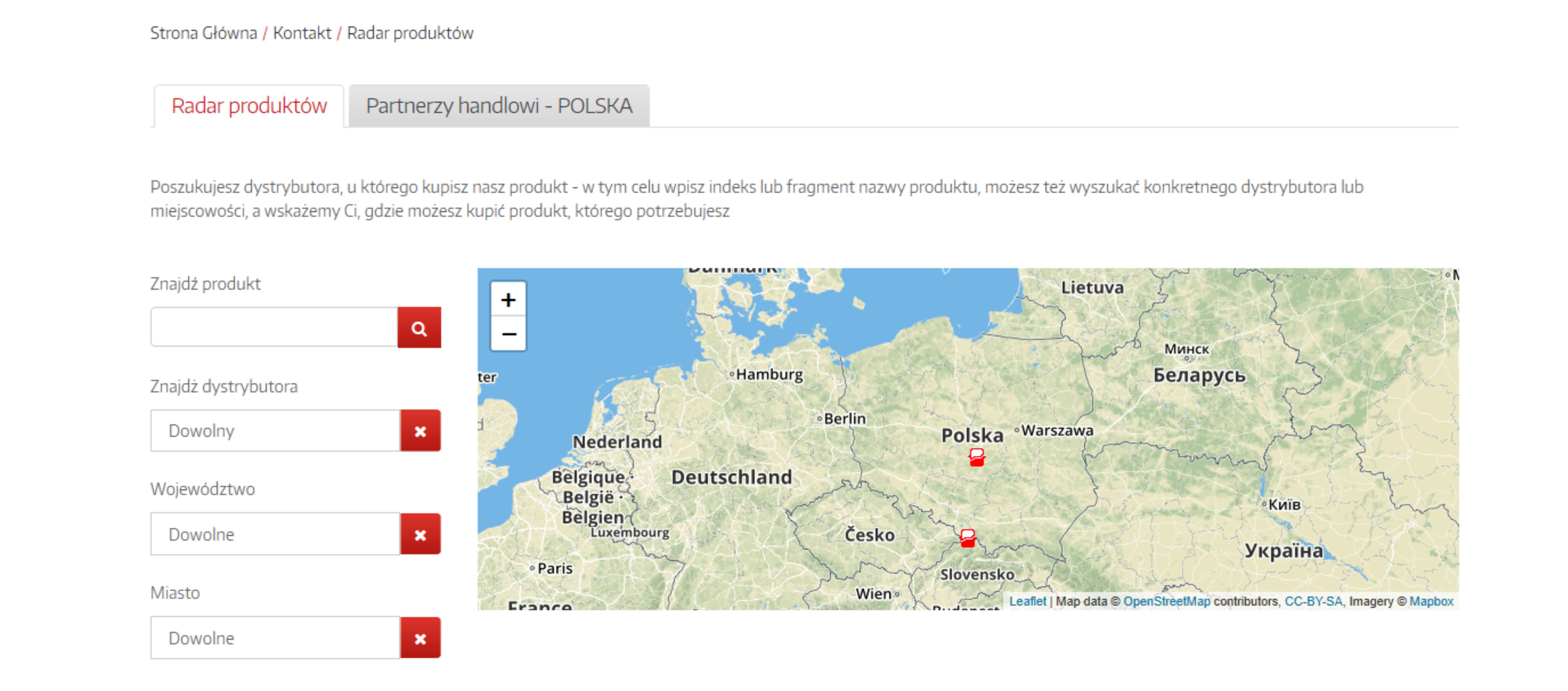1568x691 pixels.
Task: Go to Strona Główna breadcrumb
Action: coord(203,33)
